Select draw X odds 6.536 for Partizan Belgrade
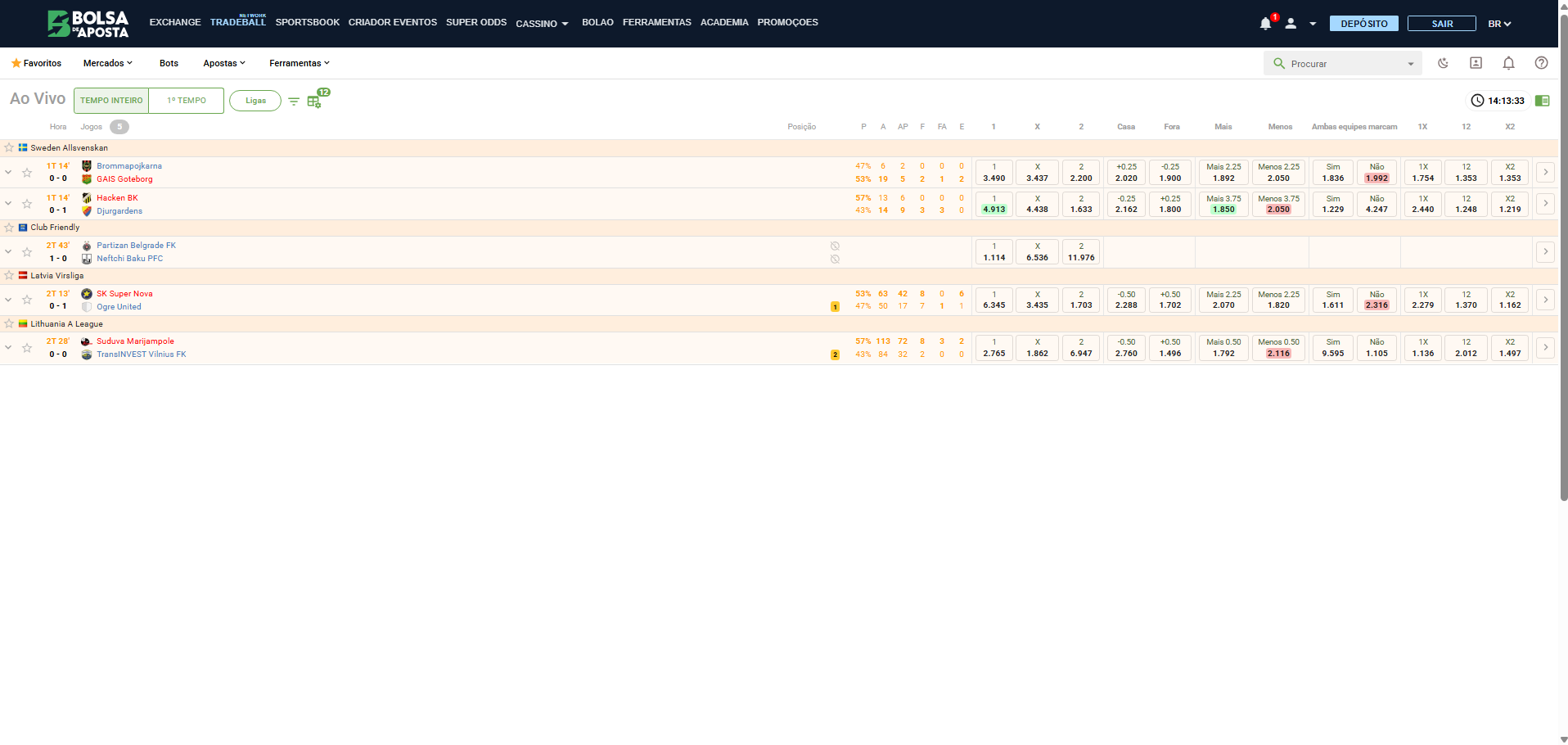 pos(1038,252)
